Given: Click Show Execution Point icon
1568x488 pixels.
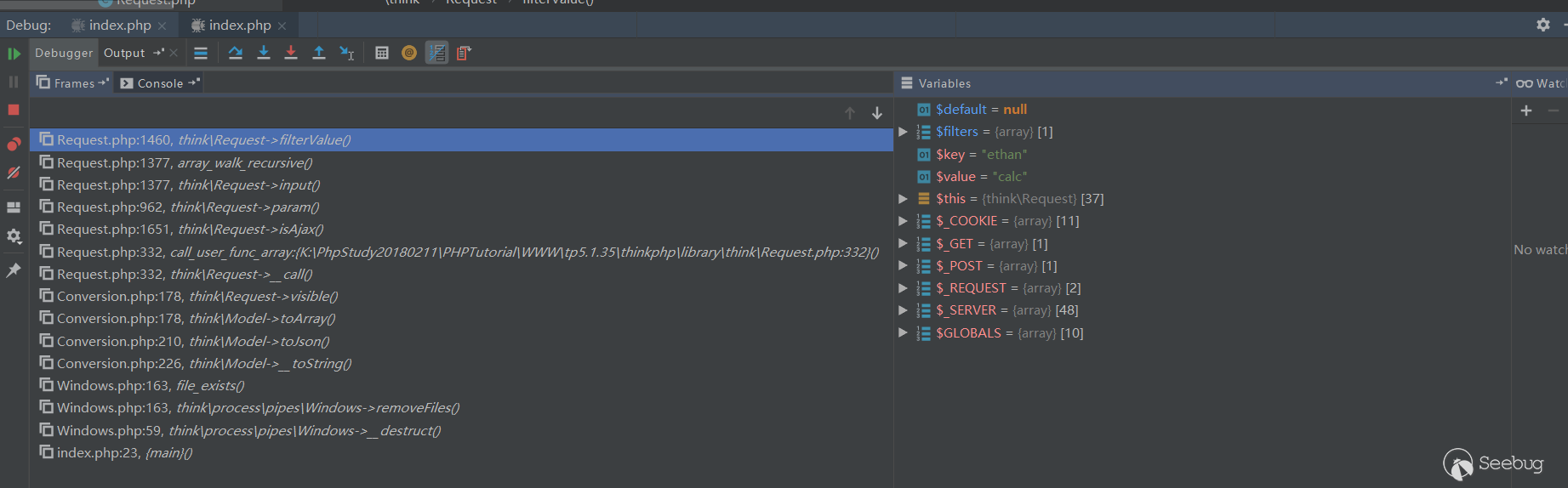Looking at the screenshot, I should (201, 53).
